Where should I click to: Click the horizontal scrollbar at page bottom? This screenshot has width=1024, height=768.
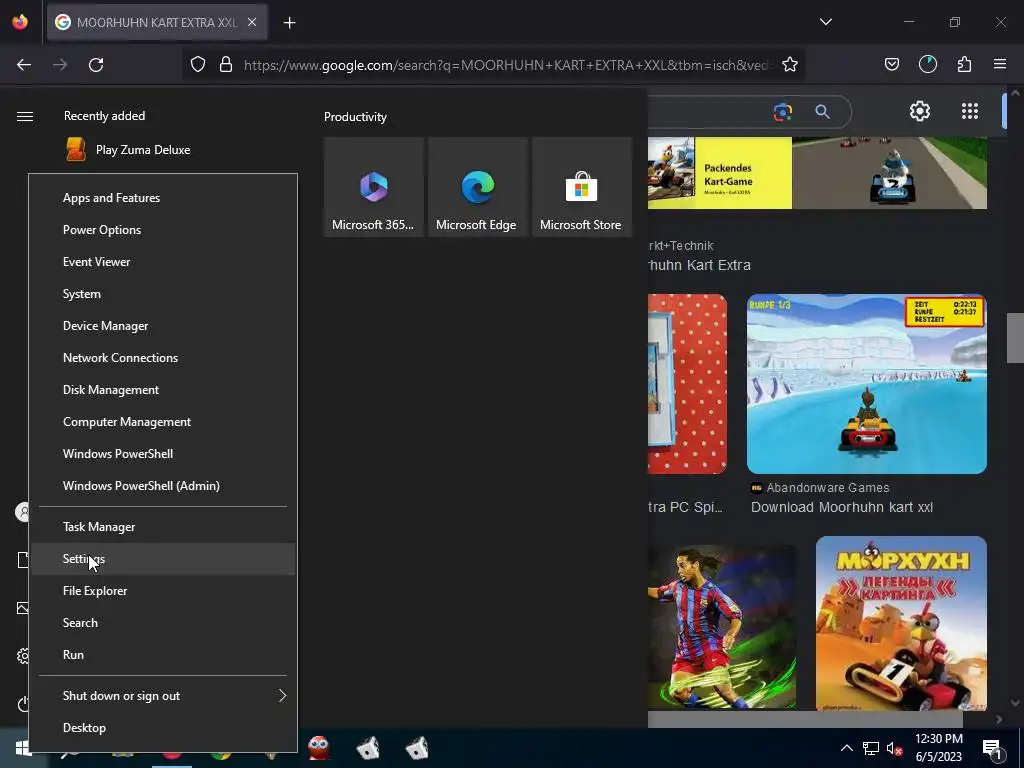pos(805,720)
